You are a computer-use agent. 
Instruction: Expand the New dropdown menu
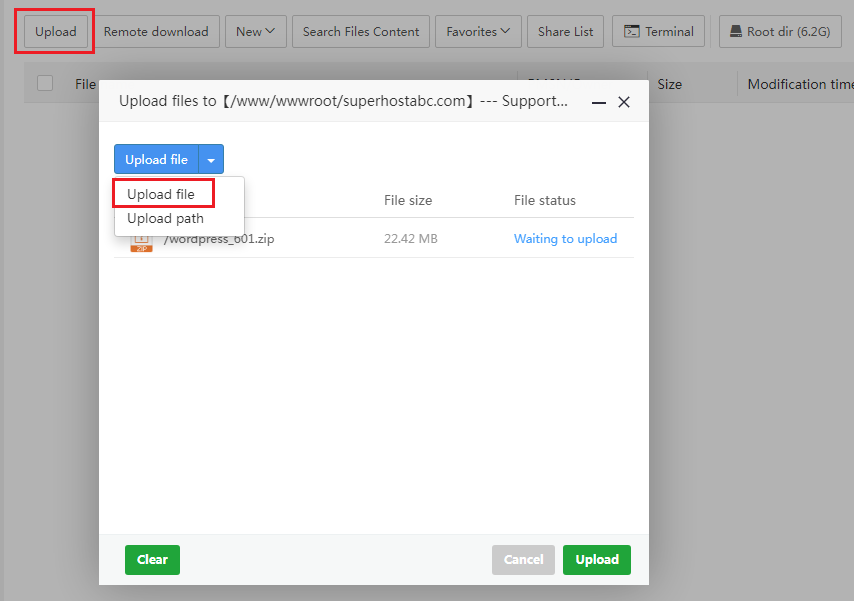[255, 32]
